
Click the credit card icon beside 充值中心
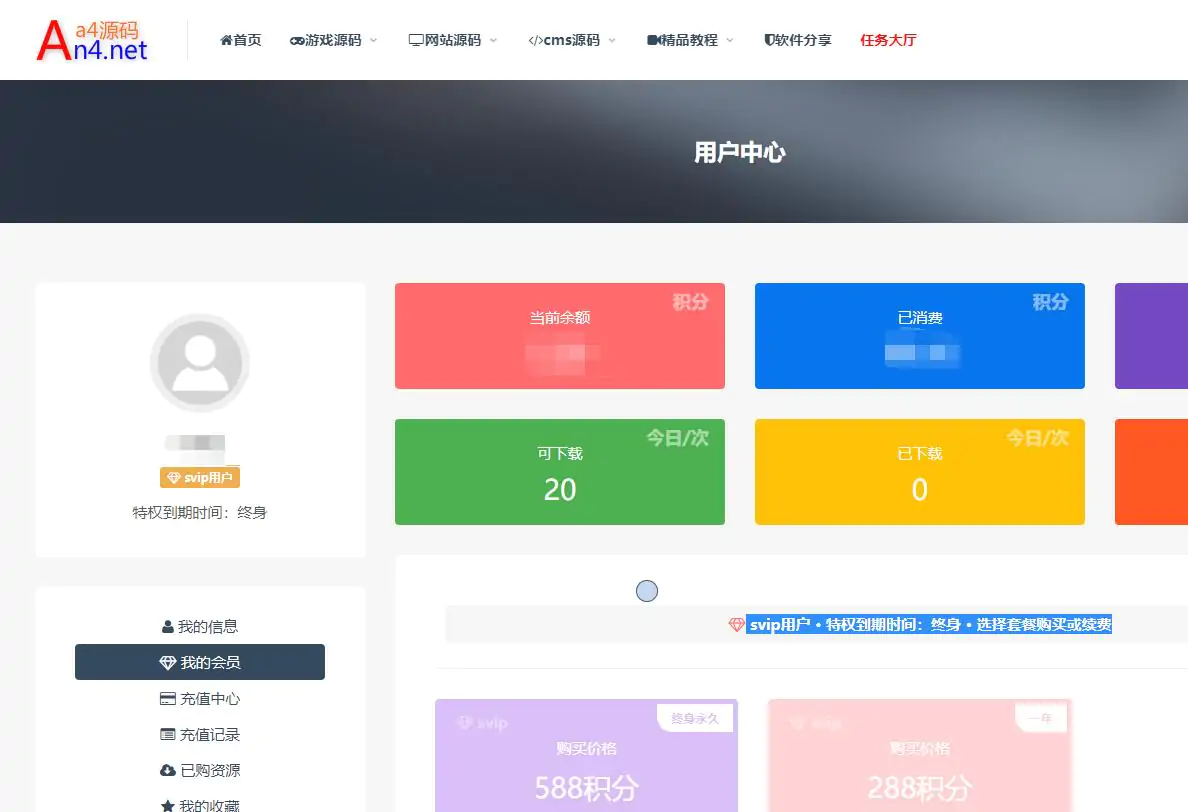pyautogui.click(x=167, y=698)
